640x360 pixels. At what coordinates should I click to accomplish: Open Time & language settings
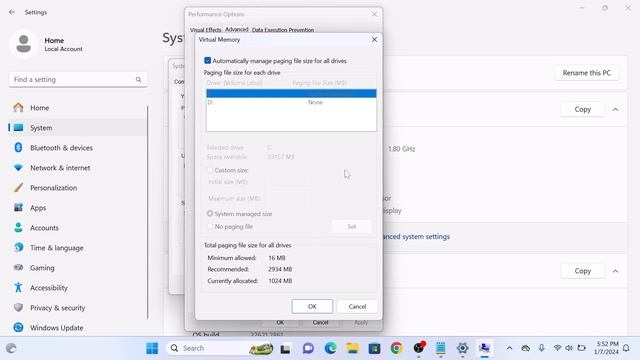78,248
